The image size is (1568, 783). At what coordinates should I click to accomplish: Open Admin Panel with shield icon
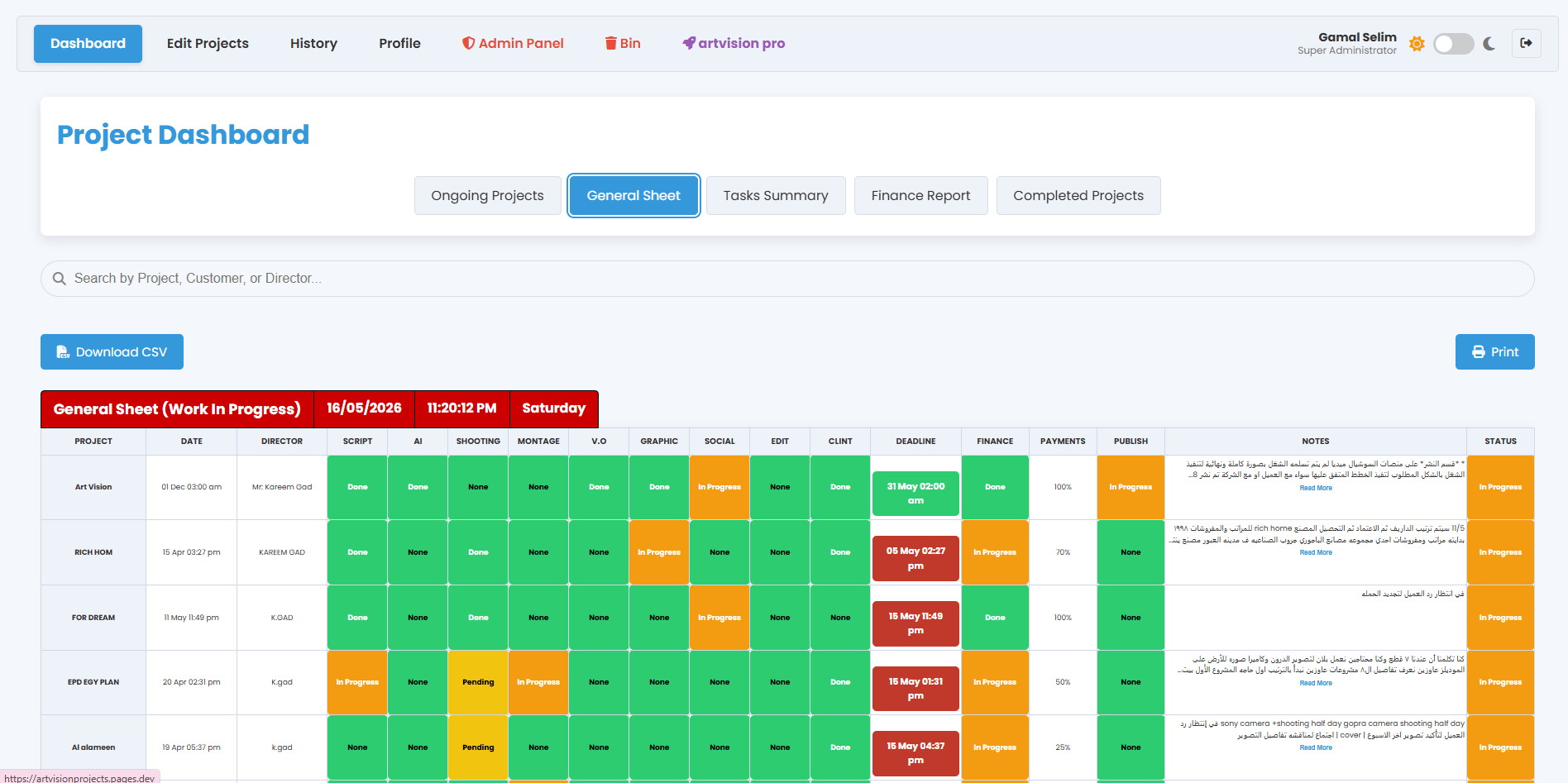pos(513,44)
